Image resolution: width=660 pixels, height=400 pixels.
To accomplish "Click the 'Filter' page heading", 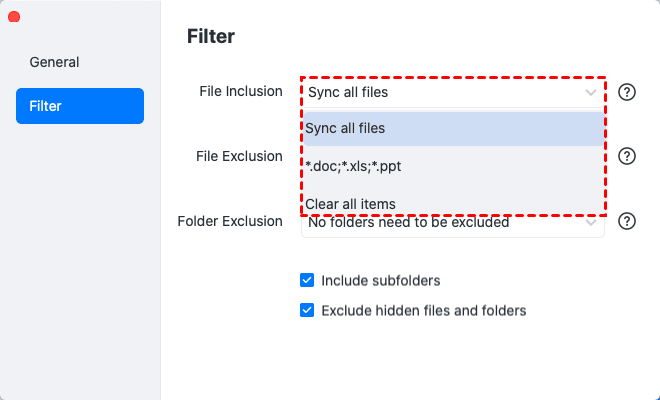I will (x=211, y=37).
